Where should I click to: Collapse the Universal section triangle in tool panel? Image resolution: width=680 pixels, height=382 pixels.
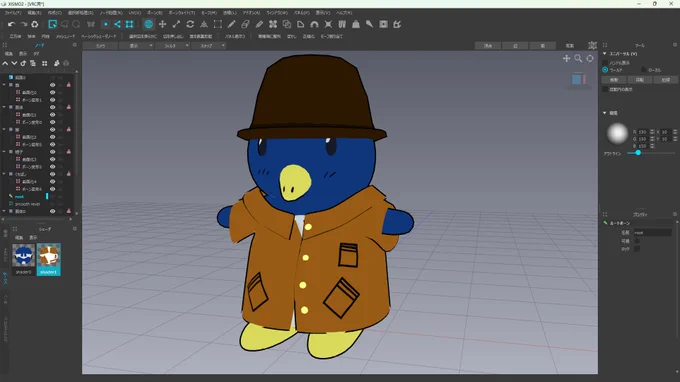point(605,54)
